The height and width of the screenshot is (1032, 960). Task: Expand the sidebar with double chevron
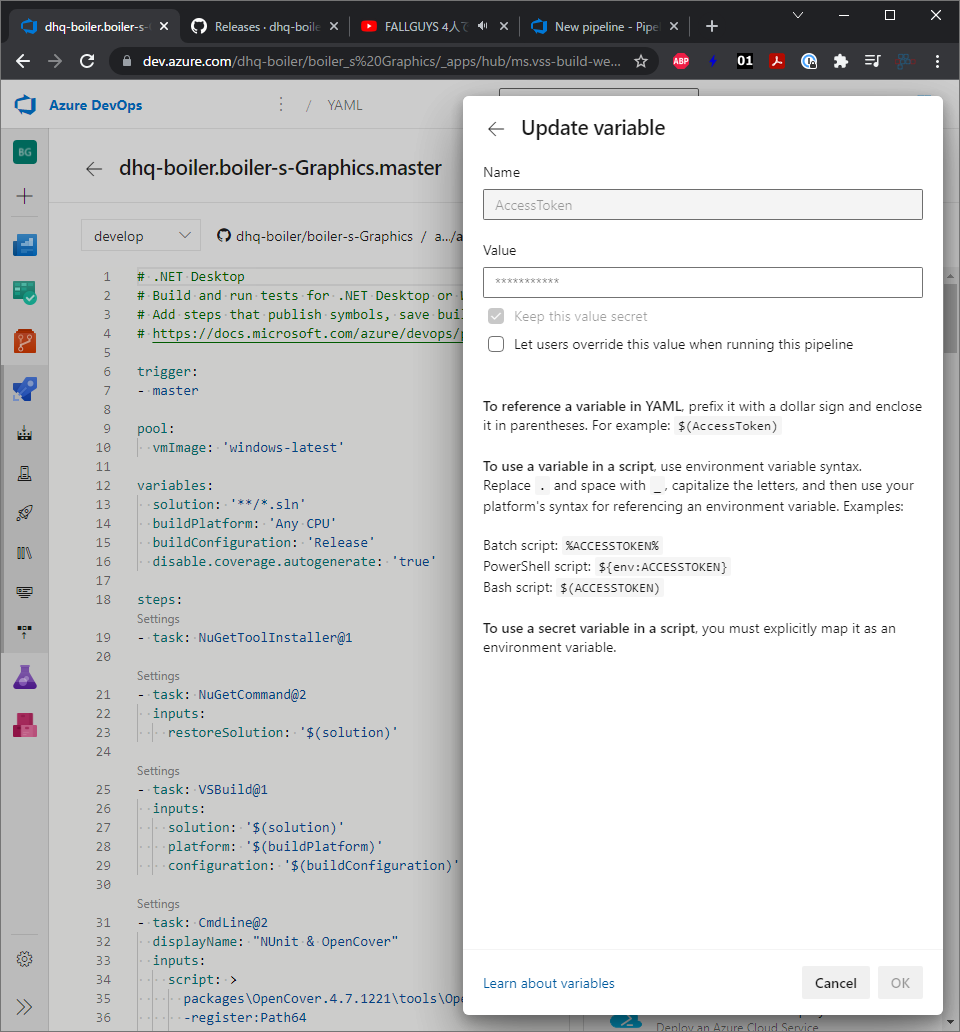25,1007
